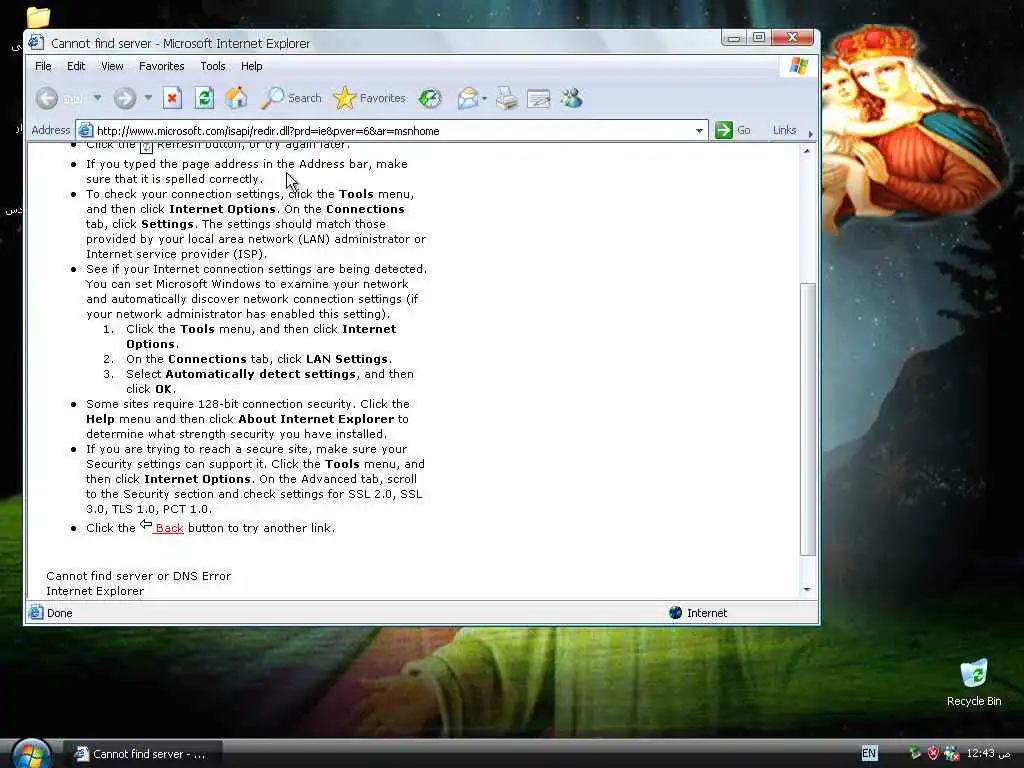Open the Edit menu
This screenshot has height=768, width=1024.
pos(76,66)
